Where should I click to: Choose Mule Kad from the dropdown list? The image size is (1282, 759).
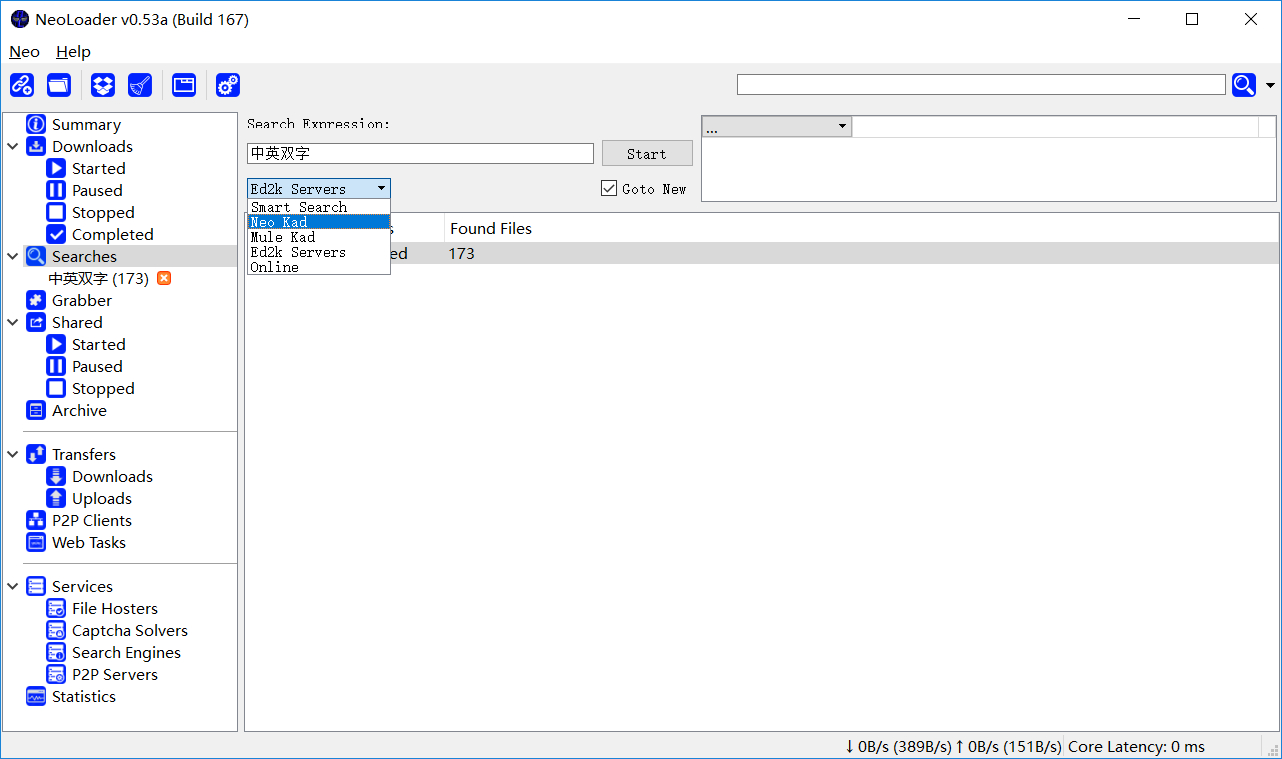click(x=319, y=237)
